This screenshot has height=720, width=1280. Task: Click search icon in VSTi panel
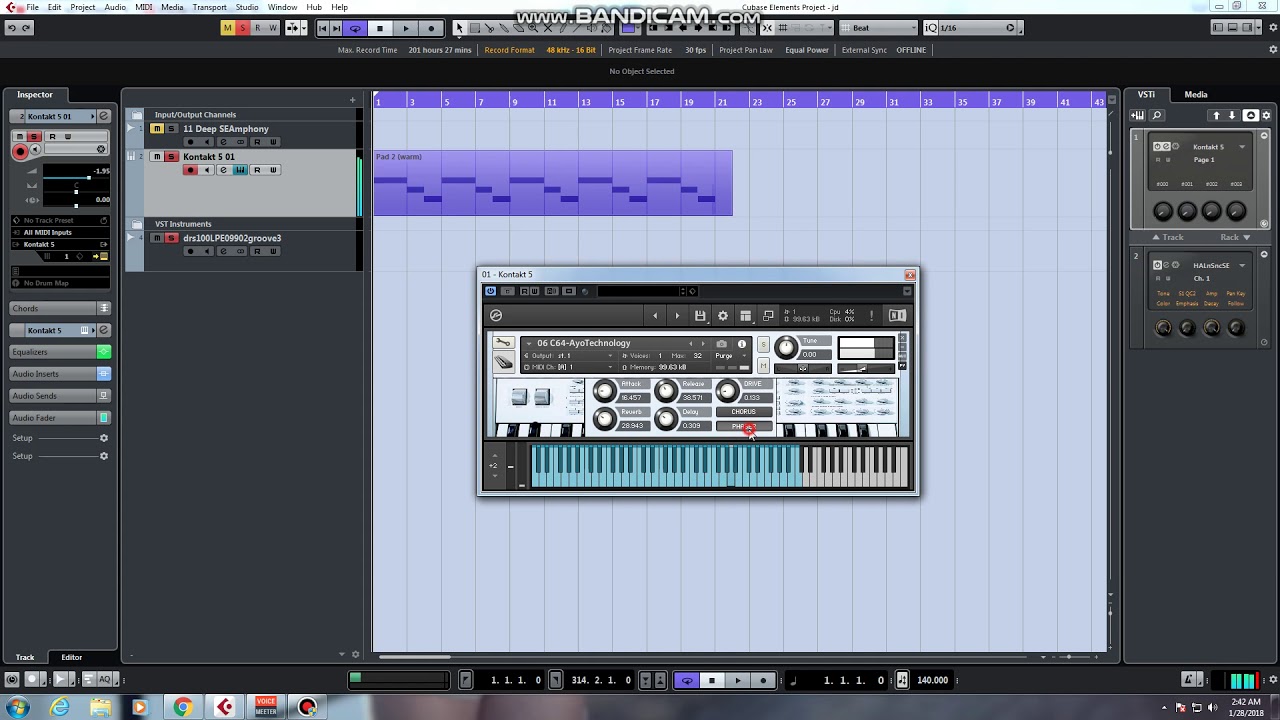[x=1157, y=116]
